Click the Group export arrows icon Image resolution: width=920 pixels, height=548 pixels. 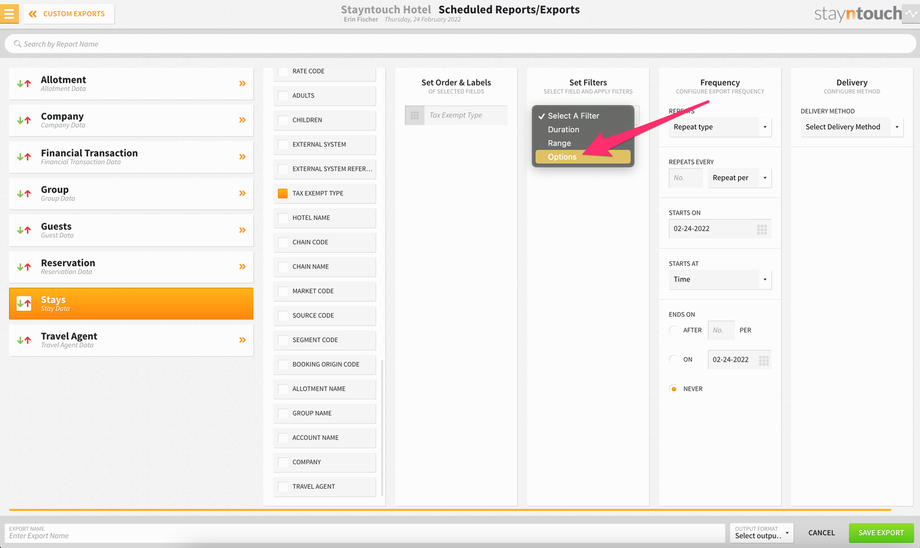pyautogui.click(x=24, y=194)
